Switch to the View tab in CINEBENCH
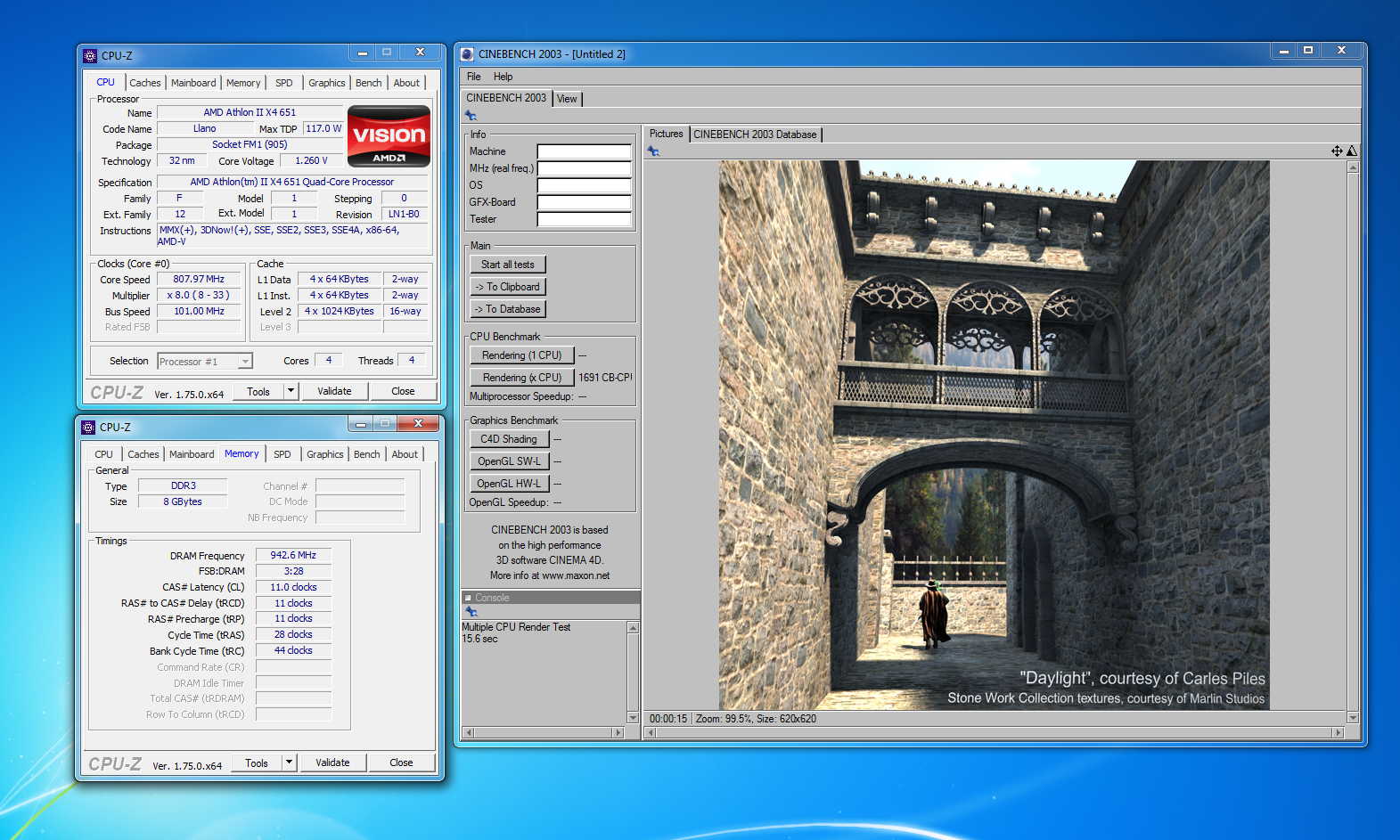1400x840 pixels. pos(567,99)
